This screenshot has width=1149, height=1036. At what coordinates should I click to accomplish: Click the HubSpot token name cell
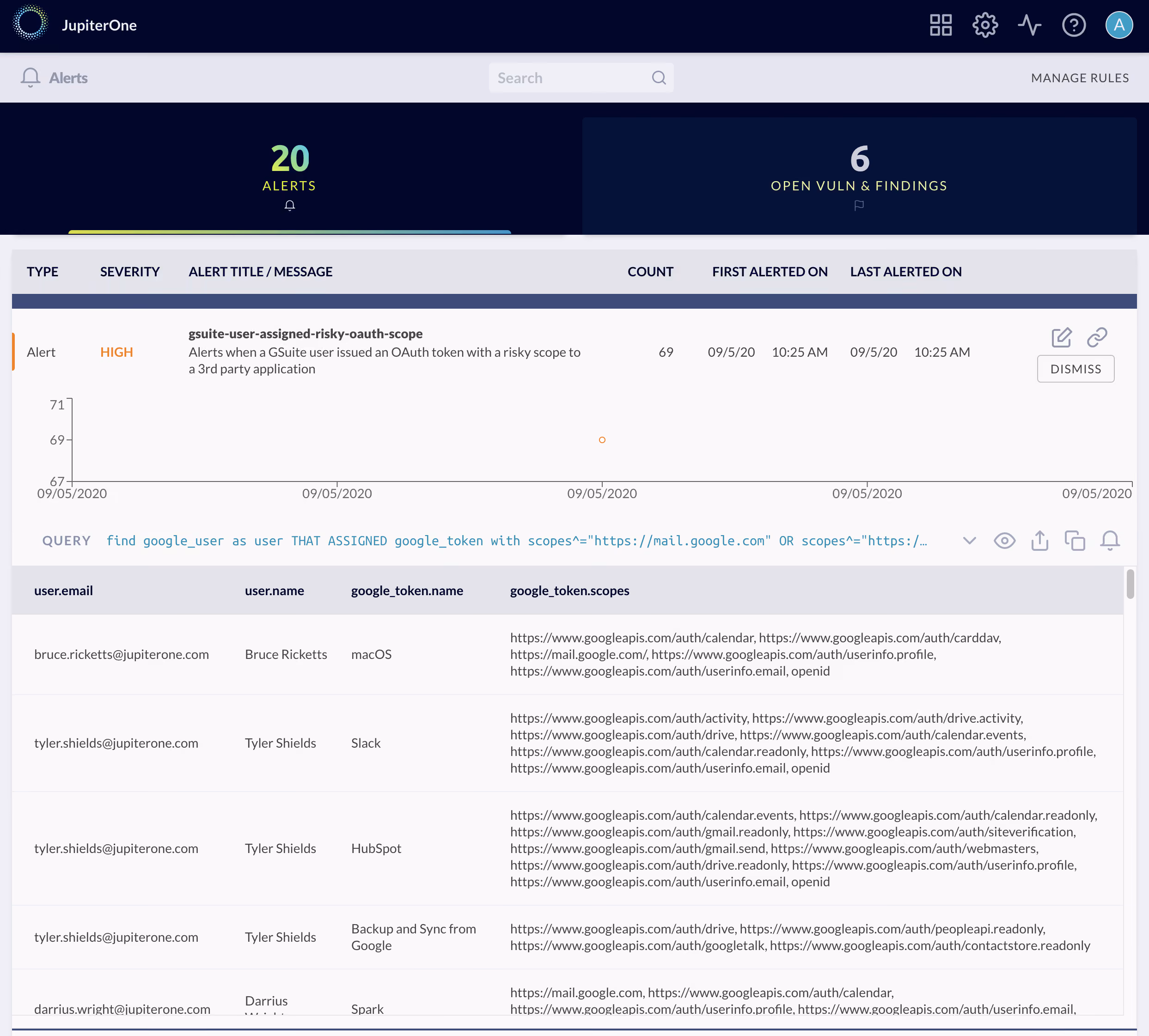pos(376,848)
